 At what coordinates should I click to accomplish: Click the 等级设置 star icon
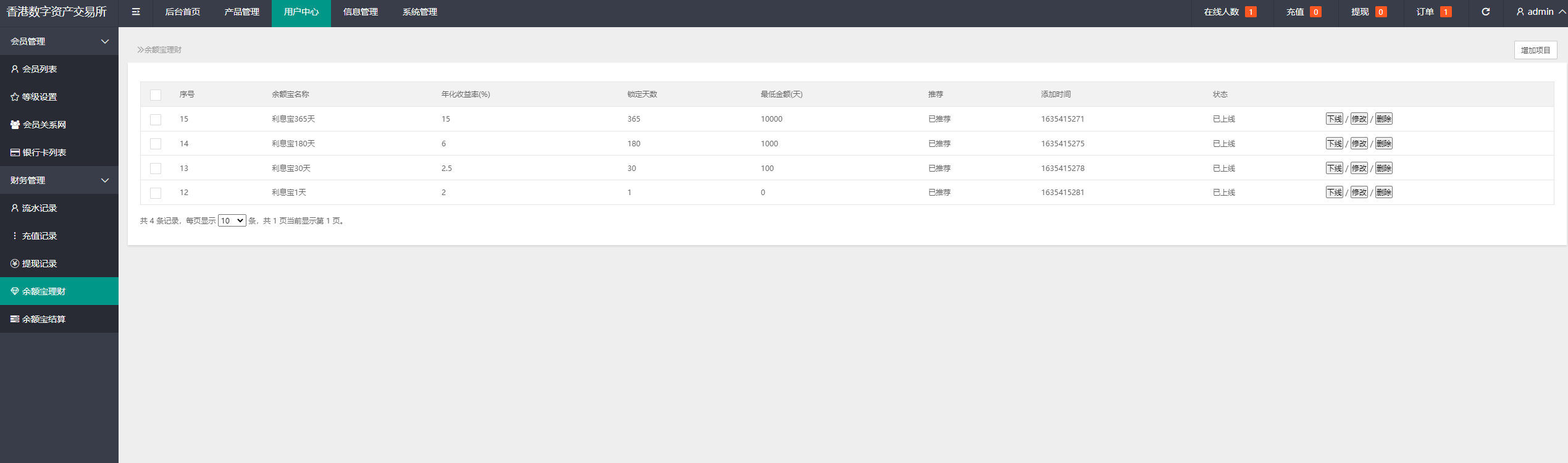15,97
